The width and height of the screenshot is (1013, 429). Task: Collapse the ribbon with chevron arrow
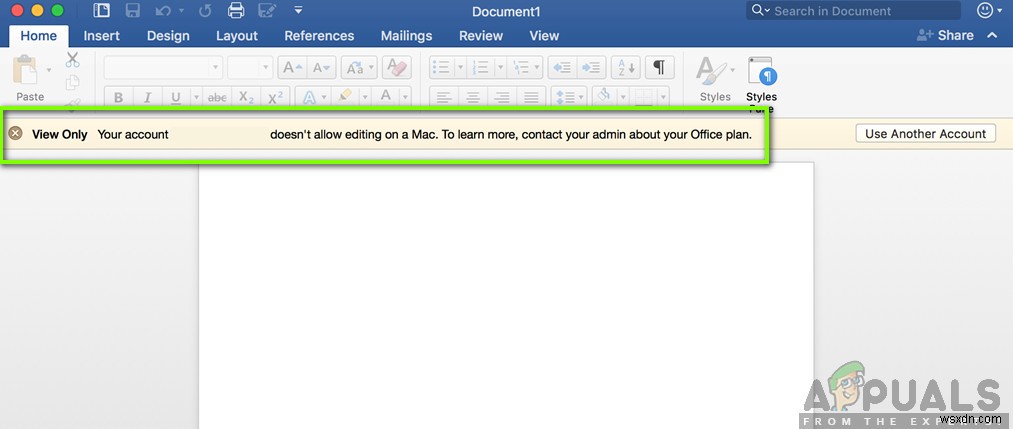pos(993,36)
